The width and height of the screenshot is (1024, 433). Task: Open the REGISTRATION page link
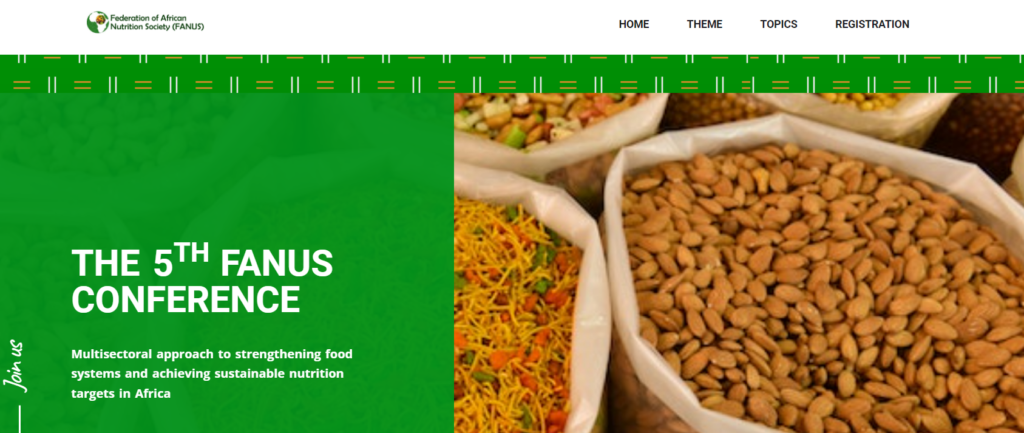pyautogui.click(x=872, y=24)
